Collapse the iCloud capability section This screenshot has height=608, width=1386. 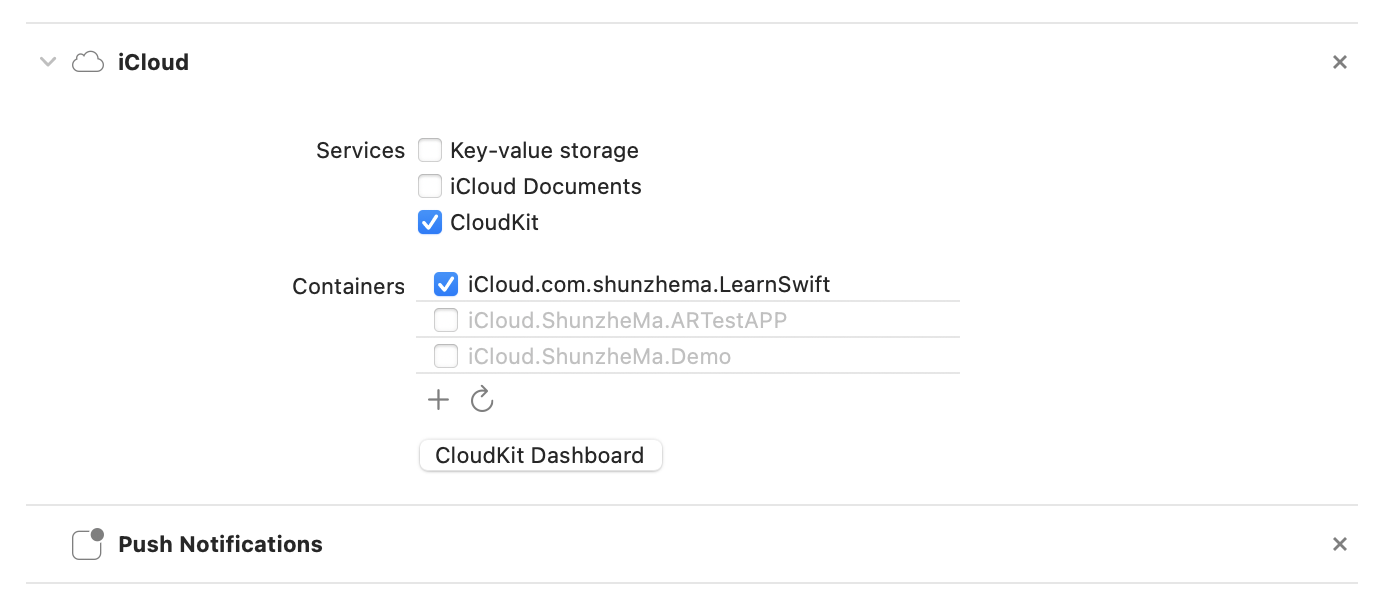point(47,62)
